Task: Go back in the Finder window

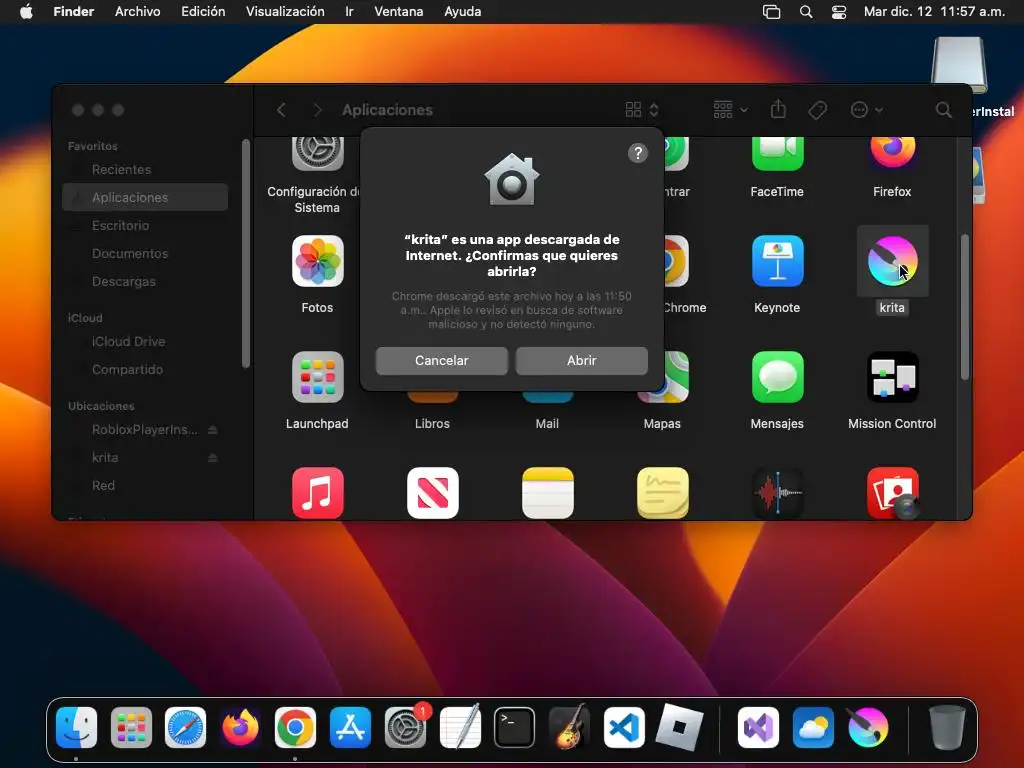Action: (281, 110)
